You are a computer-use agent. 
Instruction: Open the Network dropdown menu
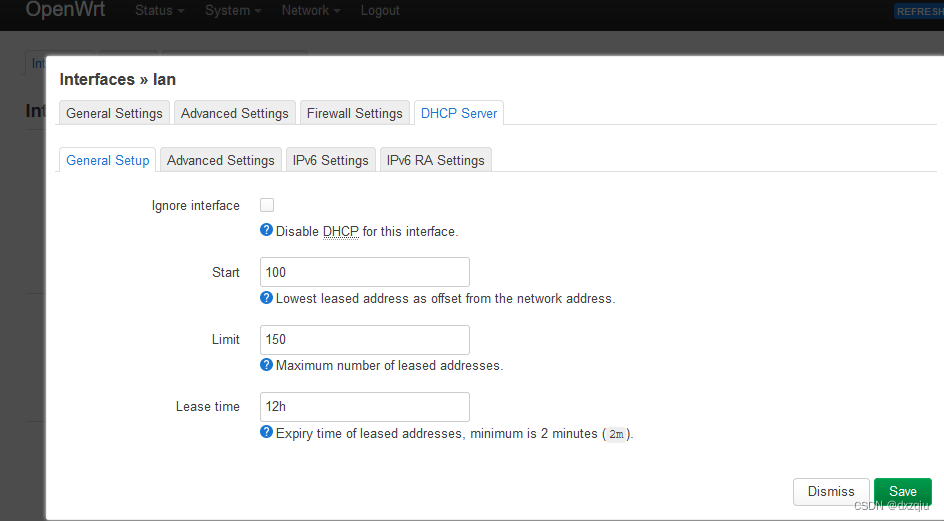[x=311, y=10]
